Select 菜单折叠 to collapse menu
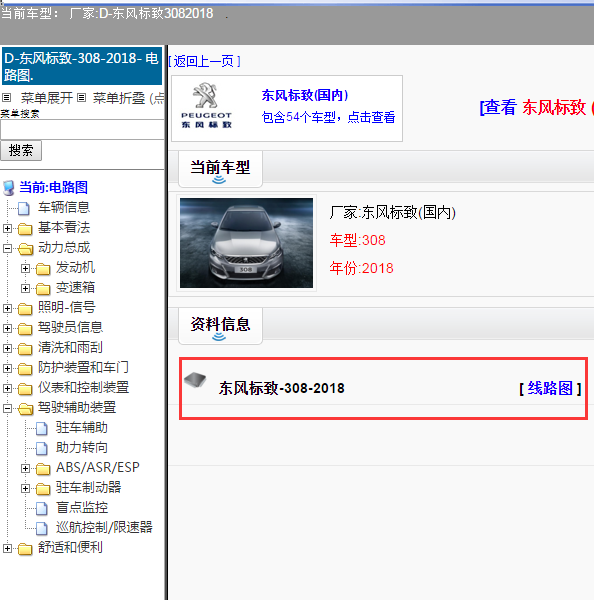The height and width of the screenshot is (600, 594). point(119,98)
